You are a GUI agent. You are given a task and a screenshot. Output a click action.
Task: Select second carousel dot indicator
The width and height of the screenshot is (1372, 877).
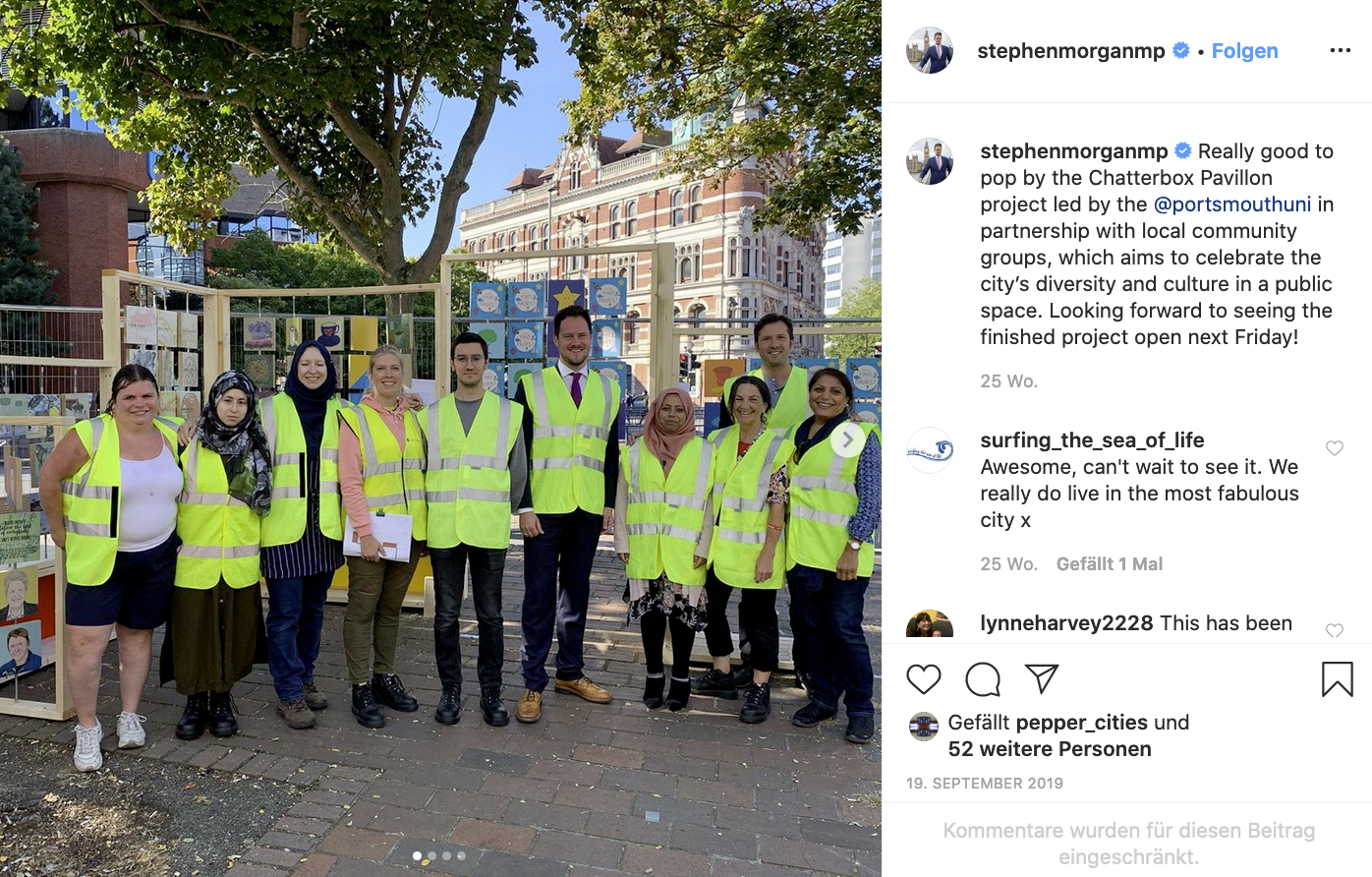[x=431, y=855]
